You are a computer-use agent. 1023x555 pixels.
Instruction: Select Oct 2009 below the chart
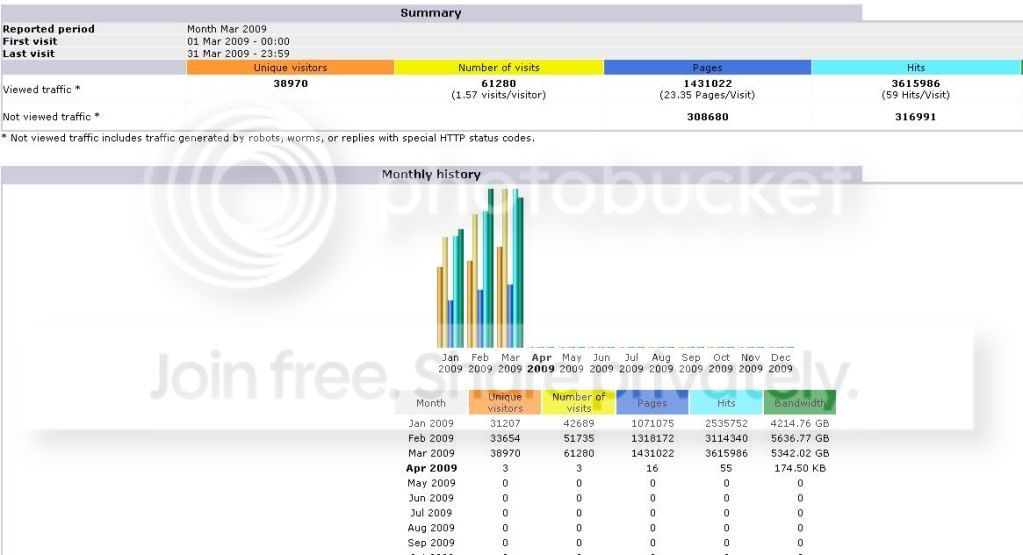(x=721, y=363)
